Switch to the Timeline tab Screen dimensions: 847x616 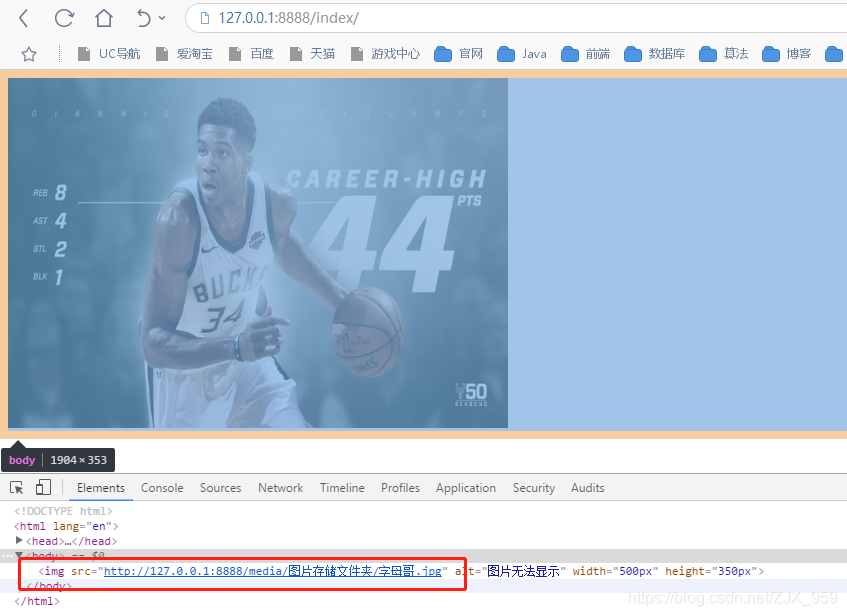[x=342, y=488]
